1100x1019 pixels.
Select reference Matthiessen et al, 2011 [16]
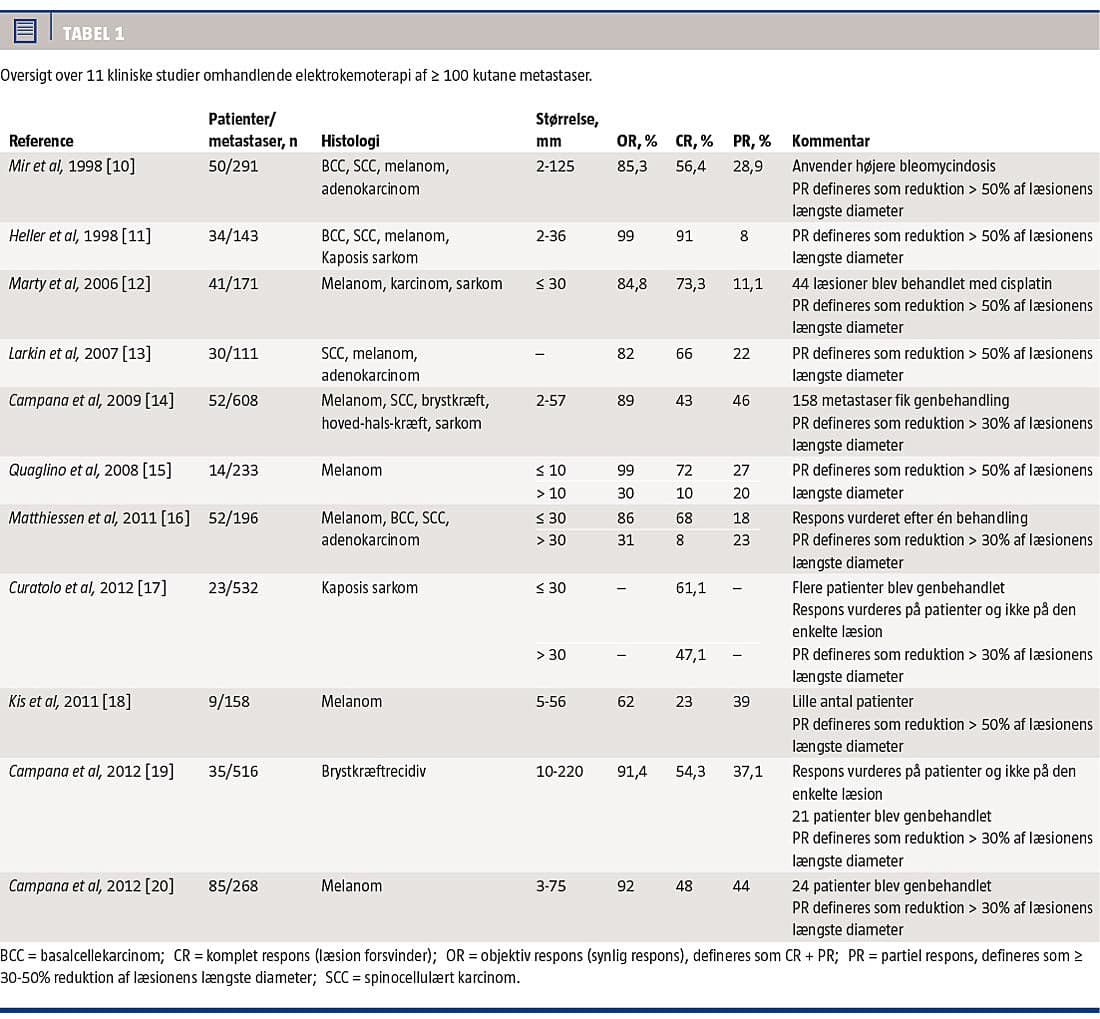99,518
